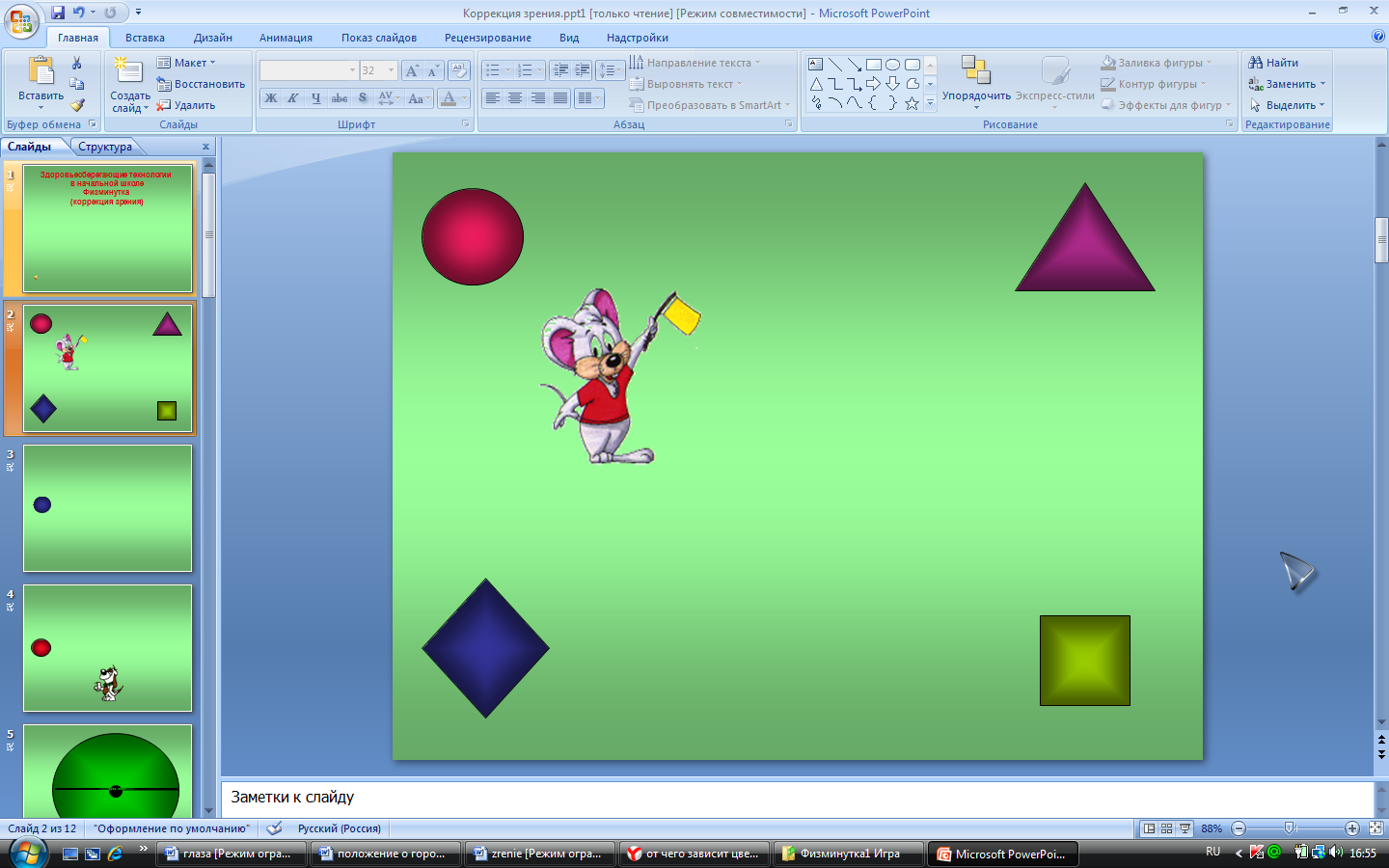Open Customize Quick Access Toolbar dropdown

pos(138,13)
